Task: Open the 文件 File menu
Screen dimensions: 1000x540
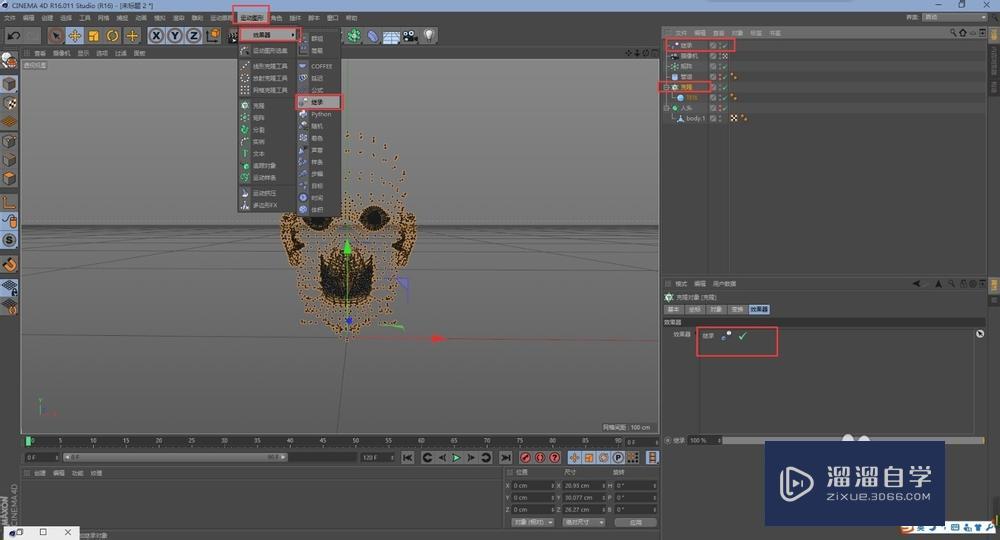Action: [x=10, y=18]
